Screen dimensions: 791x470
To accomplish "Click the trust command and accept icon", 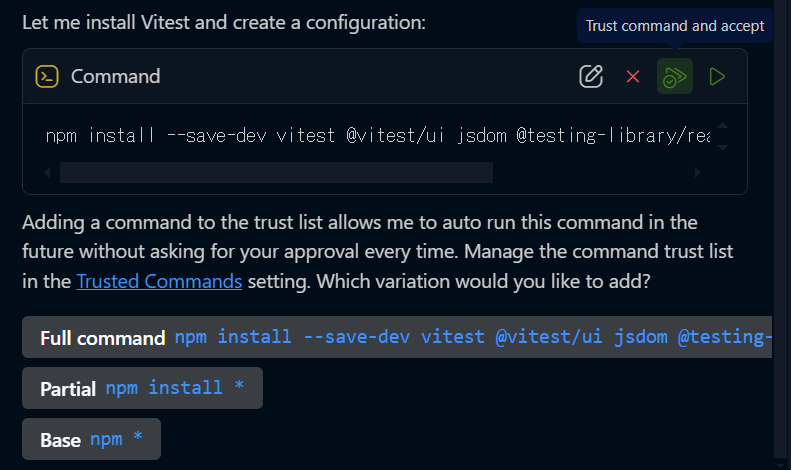I will pyautogui.click(x=675, y=76).
